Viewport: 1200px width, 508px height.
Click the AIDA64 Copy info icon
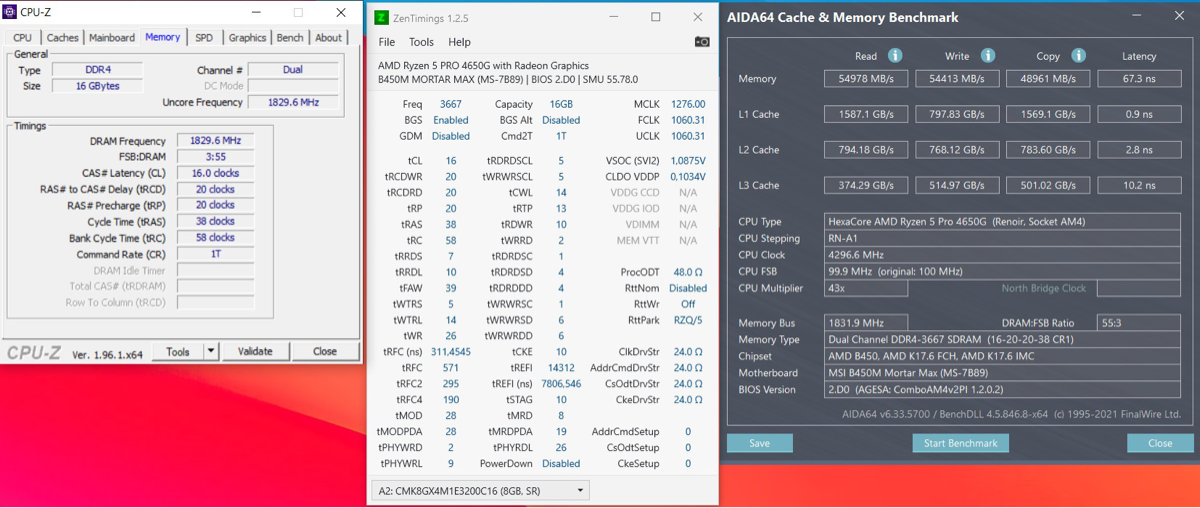1078,56
